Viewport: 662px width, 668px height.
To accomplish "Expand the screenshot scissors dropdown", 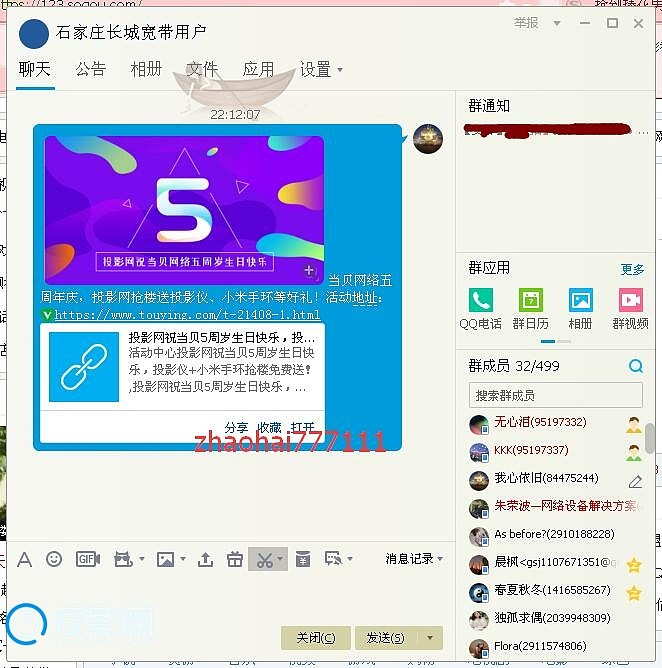I will coord(281,559).
